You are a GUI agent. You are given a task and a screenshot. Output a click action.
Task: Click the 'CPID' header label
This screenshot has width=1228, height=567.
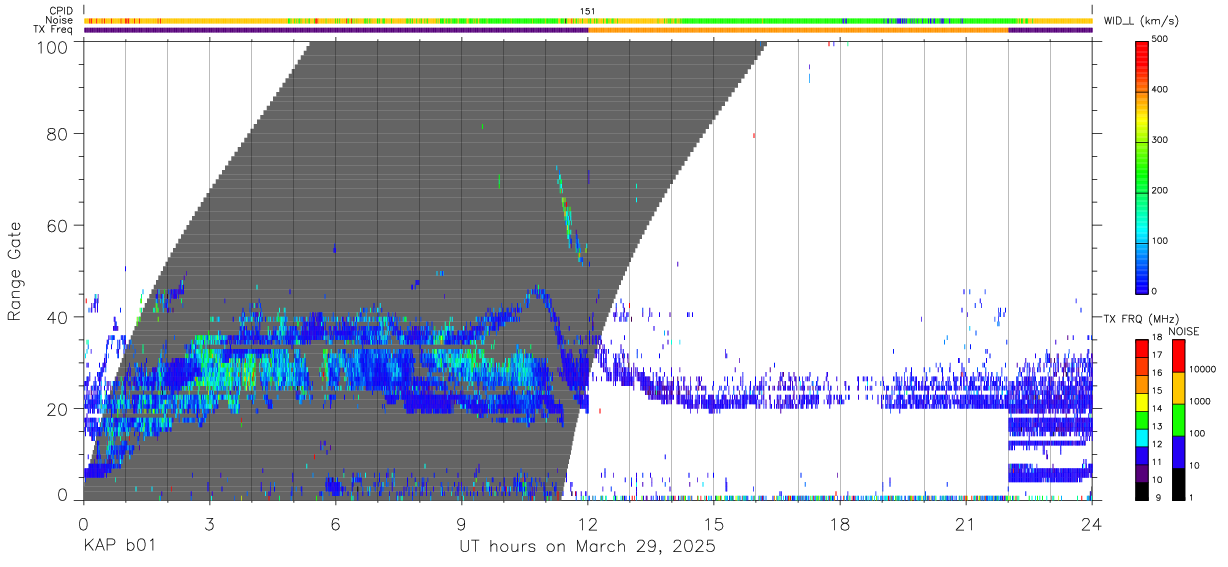[61, 11]
